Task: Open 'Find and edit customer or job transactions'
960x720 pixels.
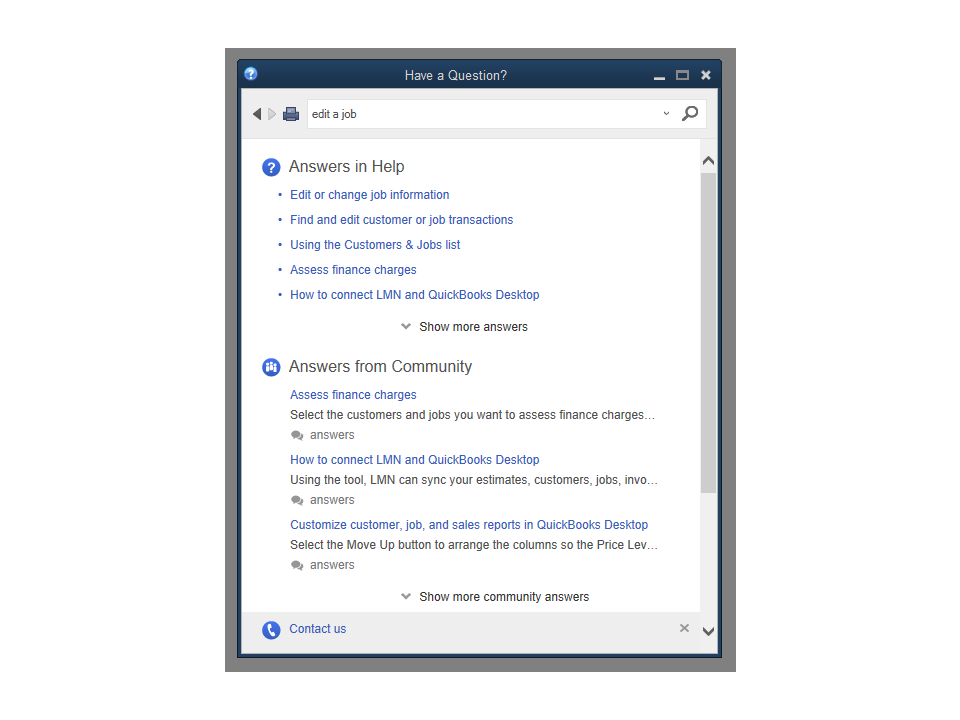Action: 402,220
